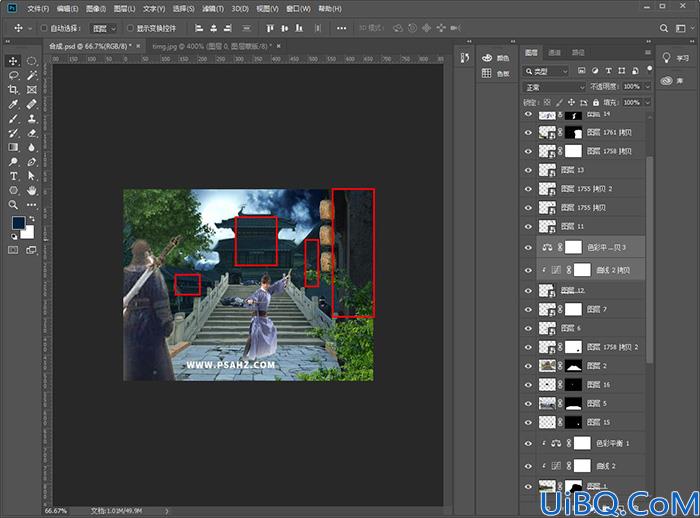Switch to the 通道 channels tab
Viewport: 700px width, 518px height.
click(x=554, y=53)
